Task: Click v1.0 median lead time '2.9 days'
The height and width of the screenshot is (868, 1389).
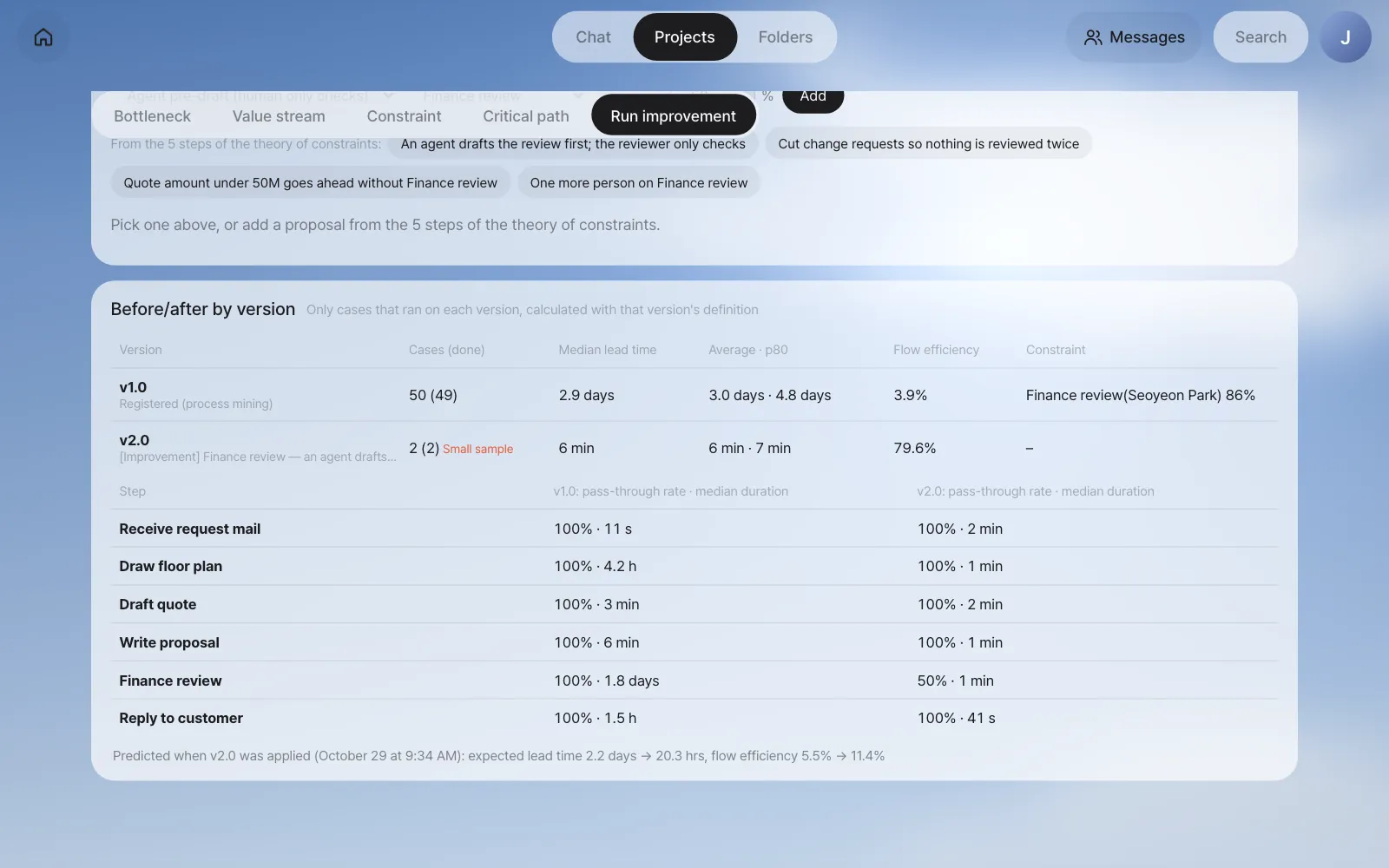Action: pyautogui.click(x=586, y=395)
